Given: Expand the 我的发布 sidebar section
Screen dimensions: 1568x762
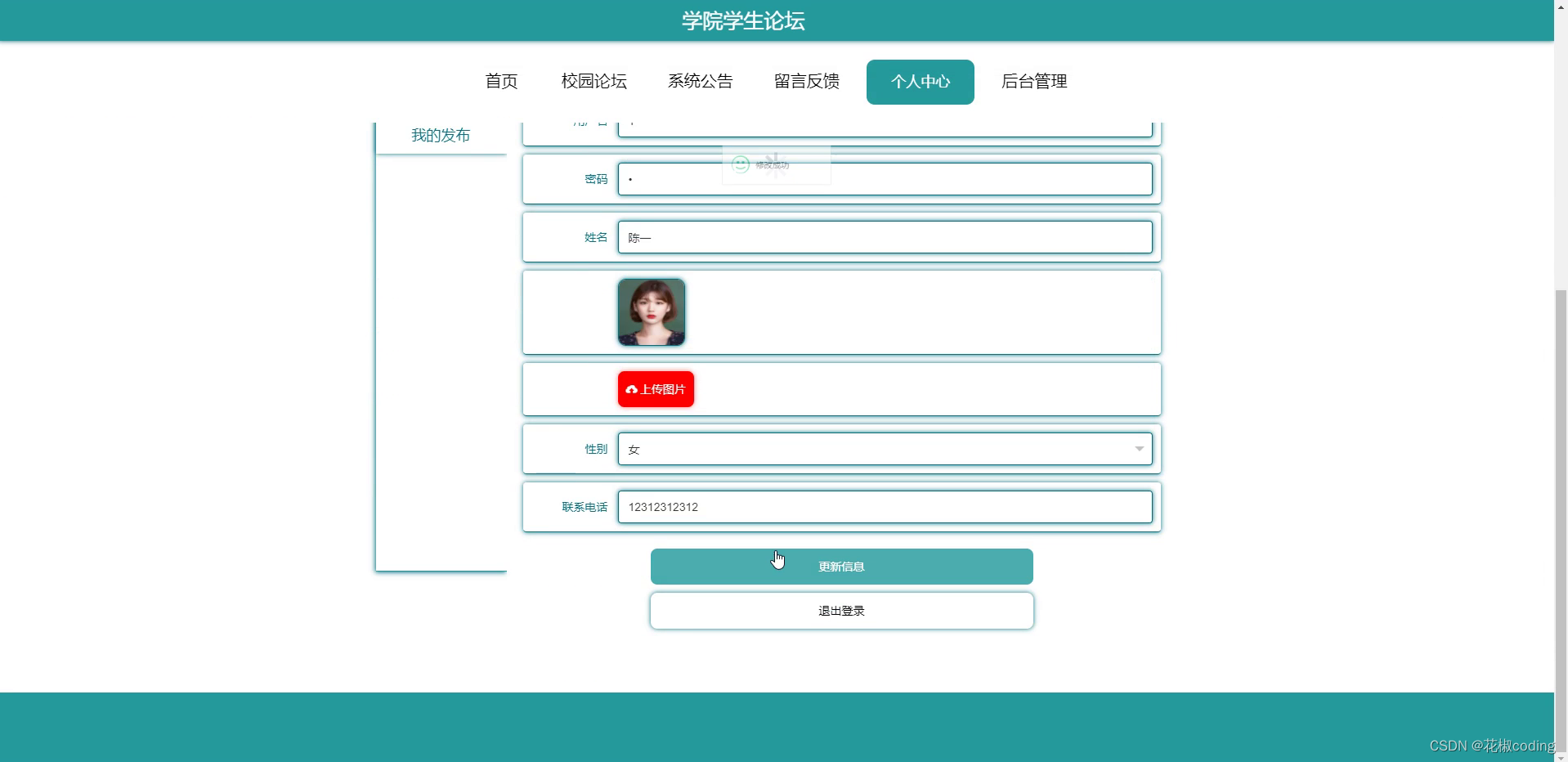Looking at the screenshot, I should (x=441, y=135).
